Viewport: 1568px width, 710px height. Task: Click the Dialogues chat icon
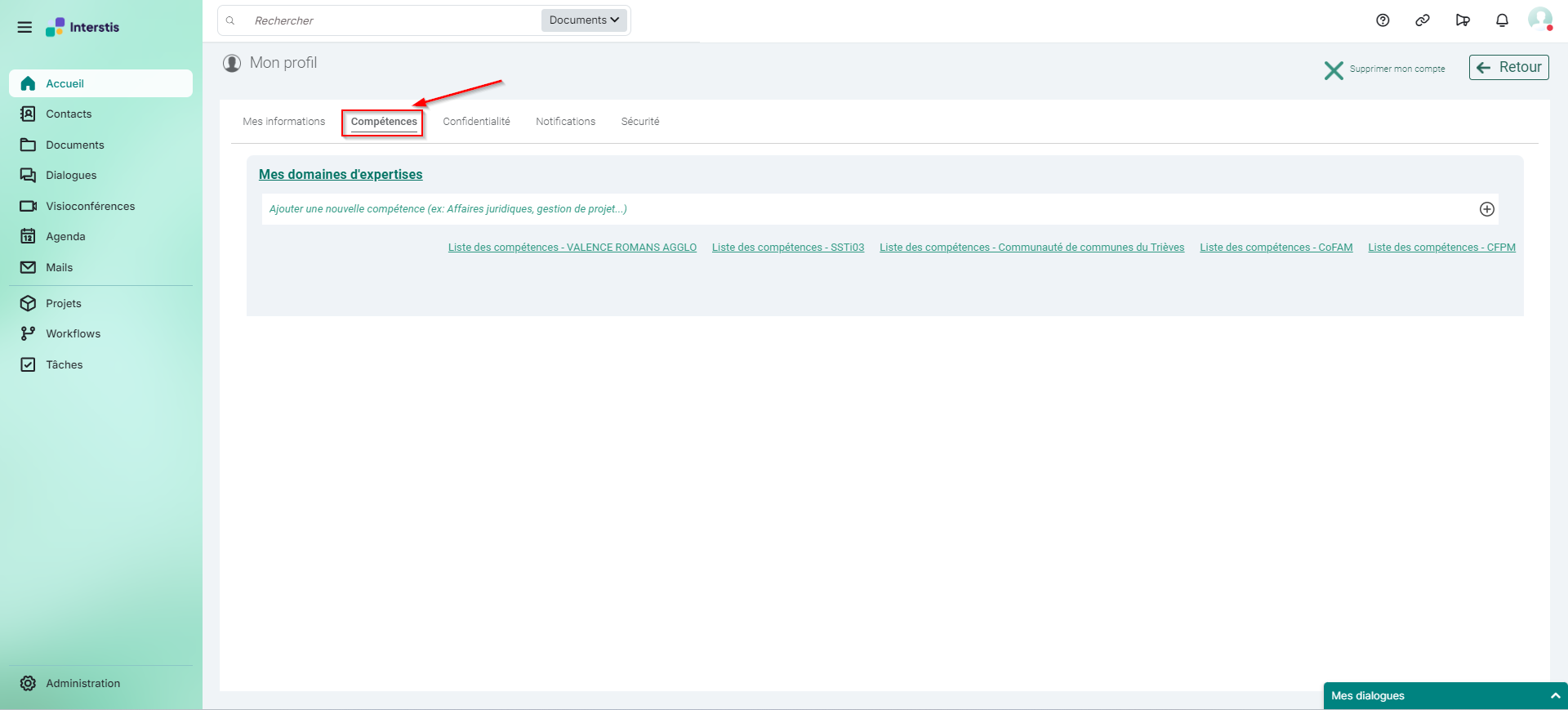point(28,175)
